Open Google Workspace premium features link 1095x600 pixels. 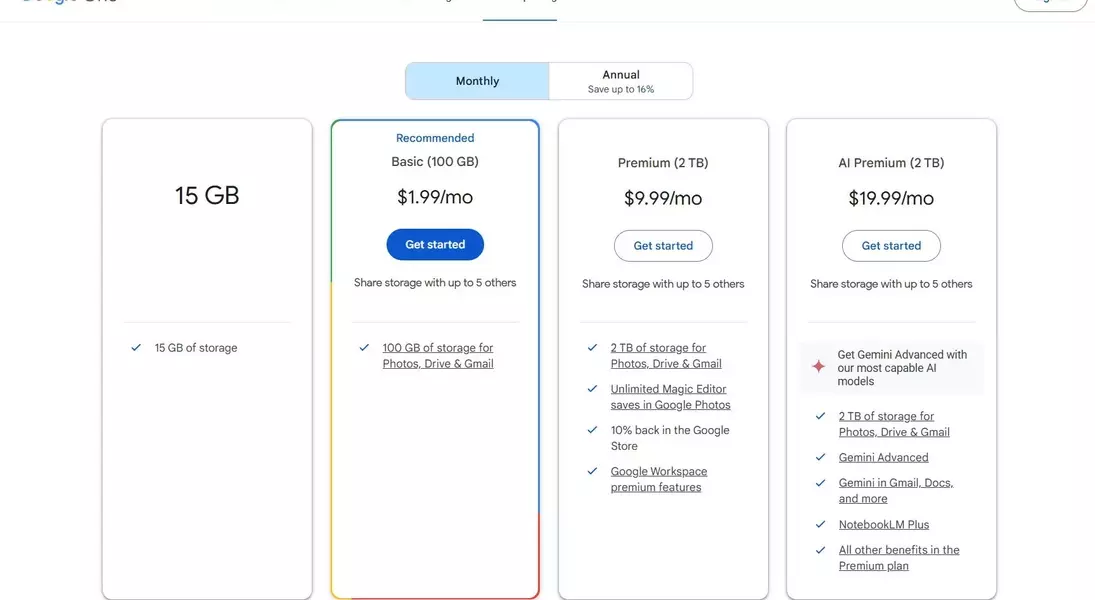[x=659, y=479]
